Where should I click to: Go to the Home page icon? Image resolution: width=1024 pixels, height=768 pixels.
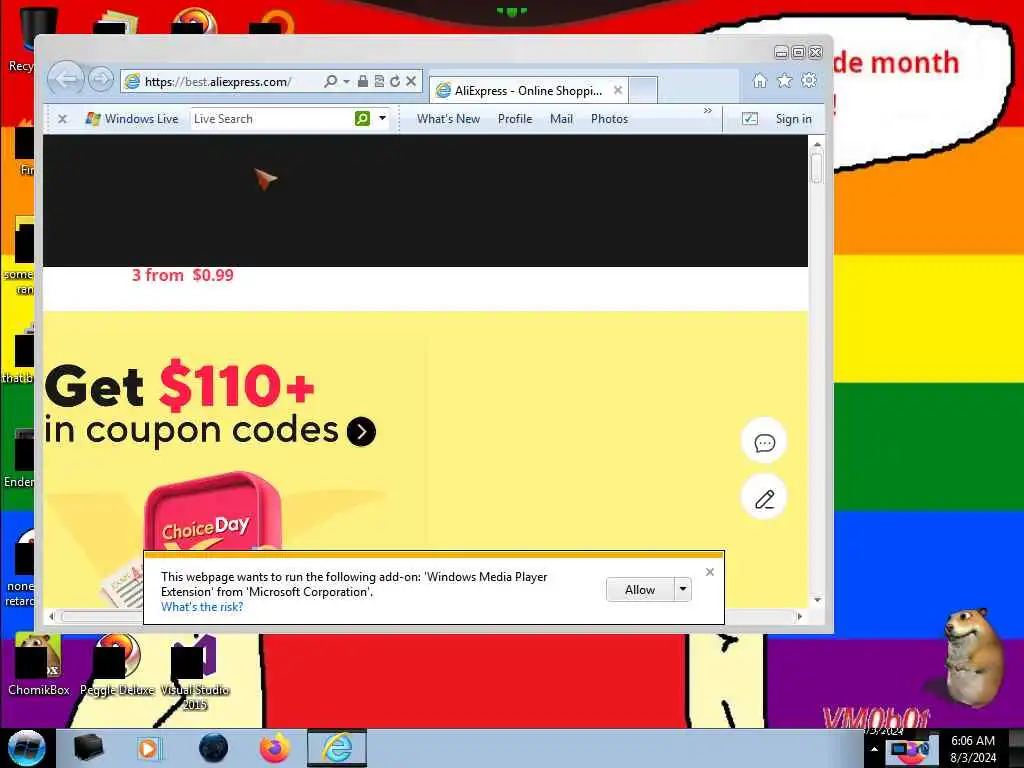(760, 80)
